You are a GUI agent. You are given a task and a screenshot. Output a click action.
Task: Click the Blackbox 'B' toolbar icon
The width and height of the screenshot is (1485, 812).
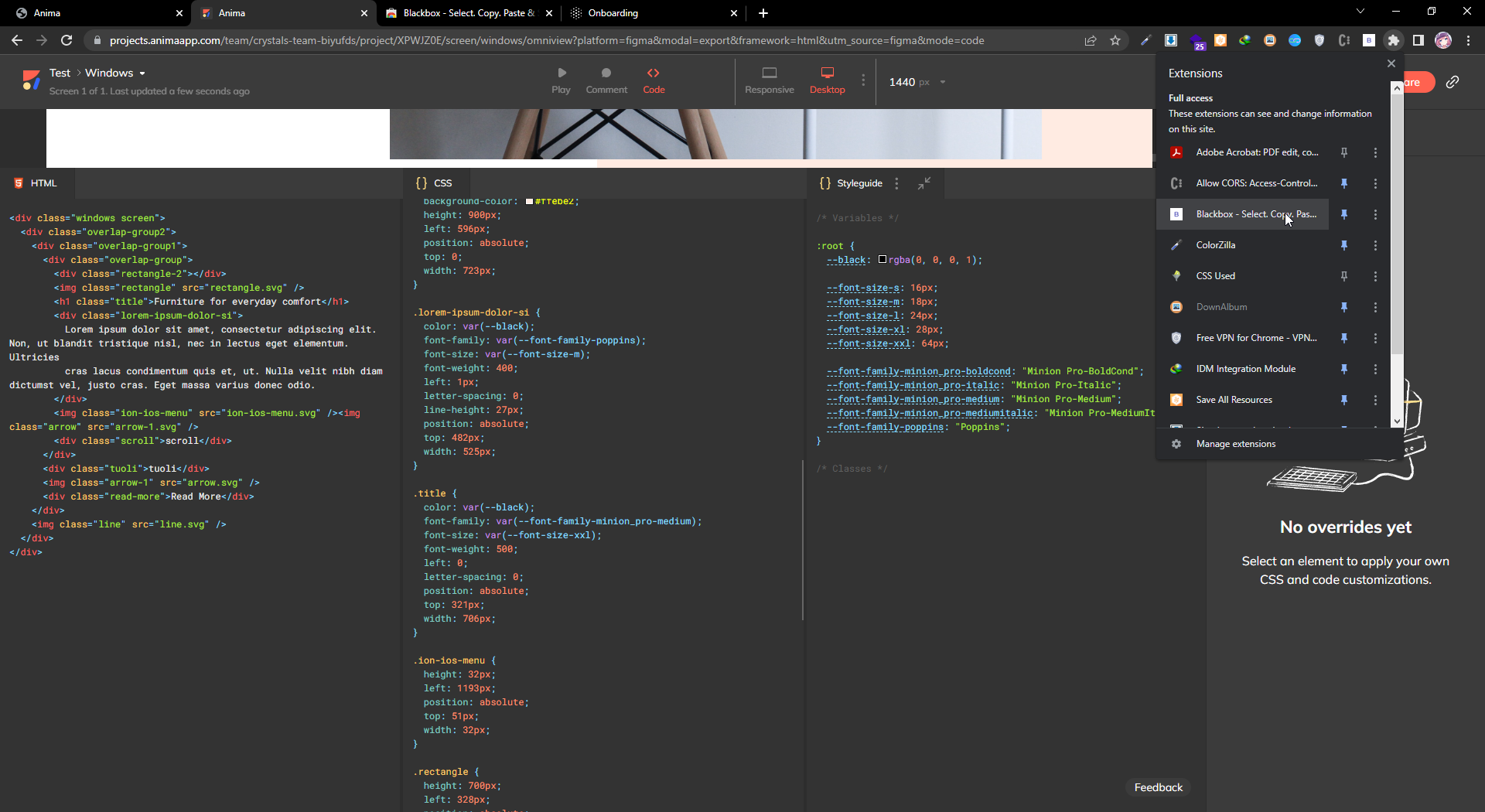coord(1369,40)
